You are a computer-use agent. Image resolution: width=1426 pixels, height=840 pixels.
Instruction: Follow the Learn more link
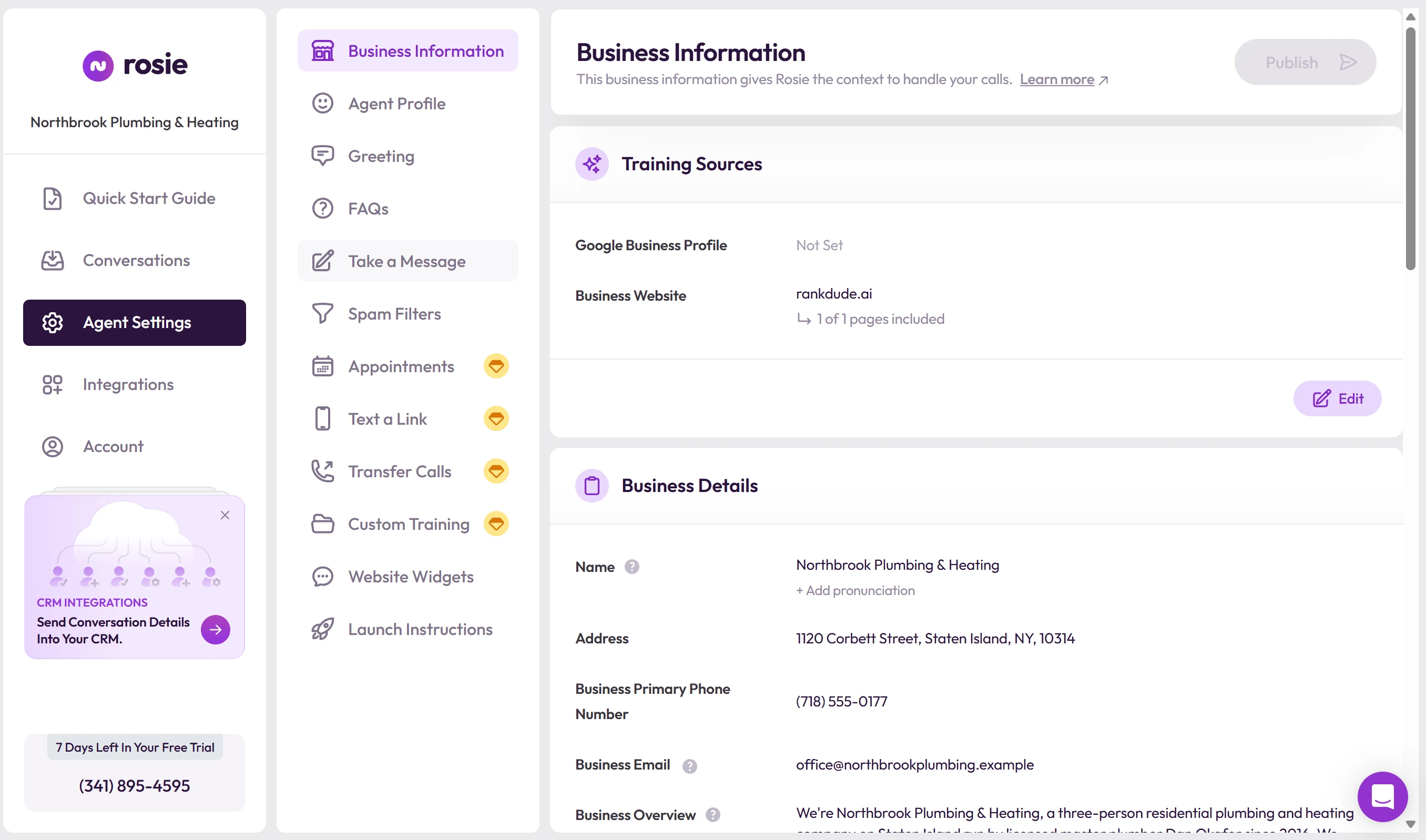1056,79
